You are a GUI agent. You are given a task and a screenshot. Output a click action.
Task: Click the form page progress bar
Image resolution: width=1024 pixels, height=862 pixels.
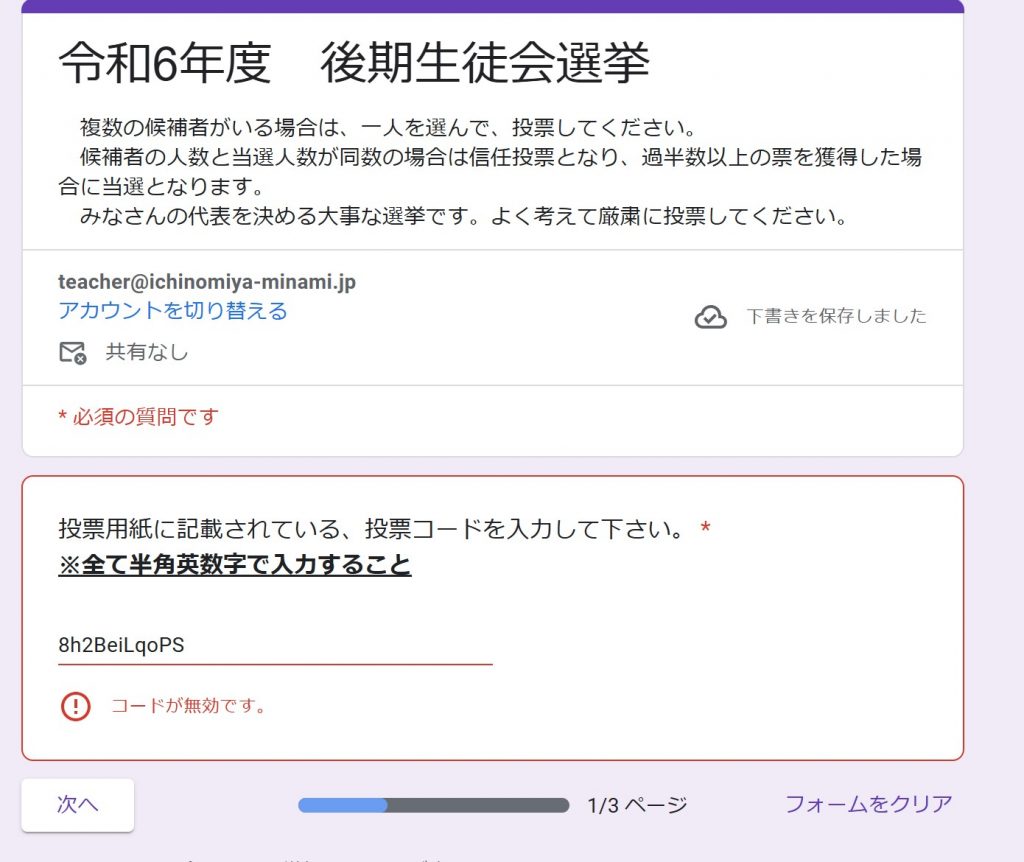[x=433, y=805]
